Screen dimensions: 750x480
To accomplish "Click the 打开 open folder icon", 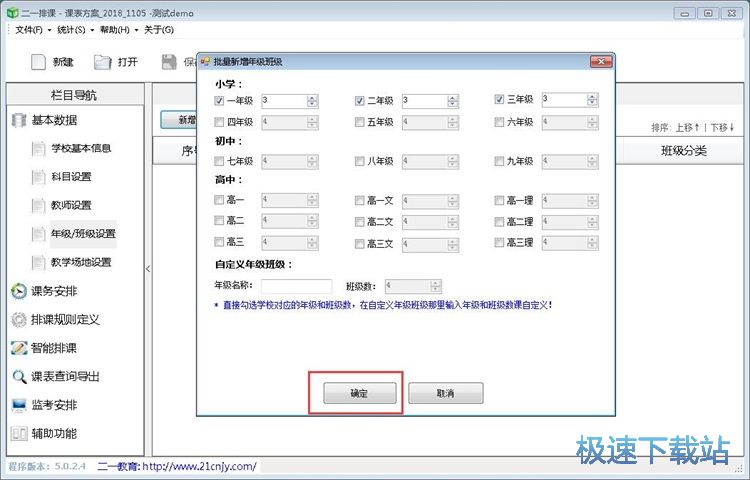I will [x=102, y=62].
